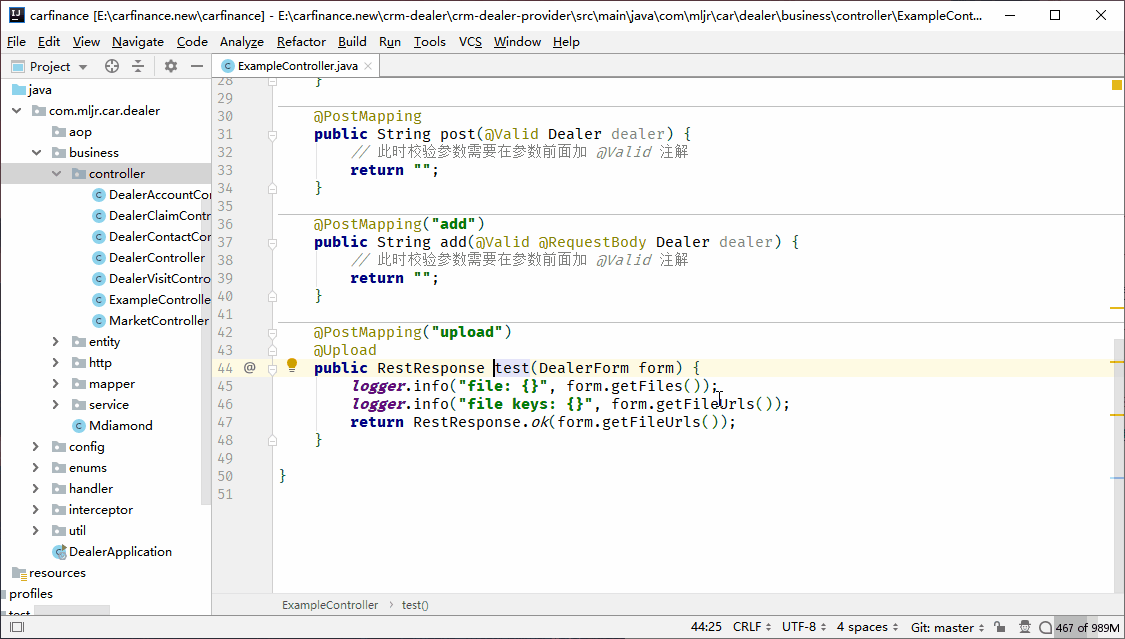Toggle the read-only lock icon
Image resolution: width=1125 pixels, height=639 pixels.
tap(1000, 627)
